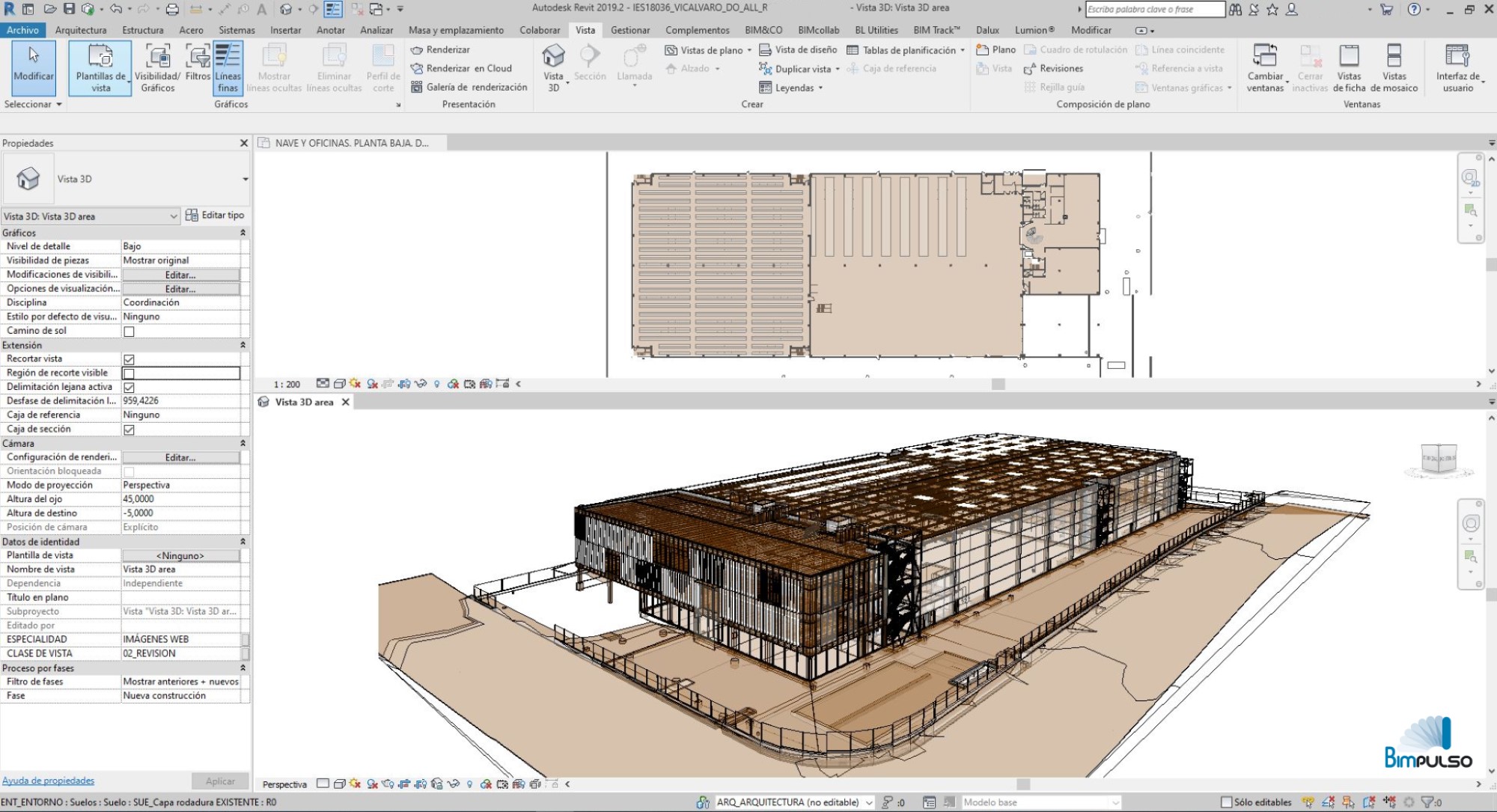Select the Vistas de mosaico icon

click(x=1394, y=68)
